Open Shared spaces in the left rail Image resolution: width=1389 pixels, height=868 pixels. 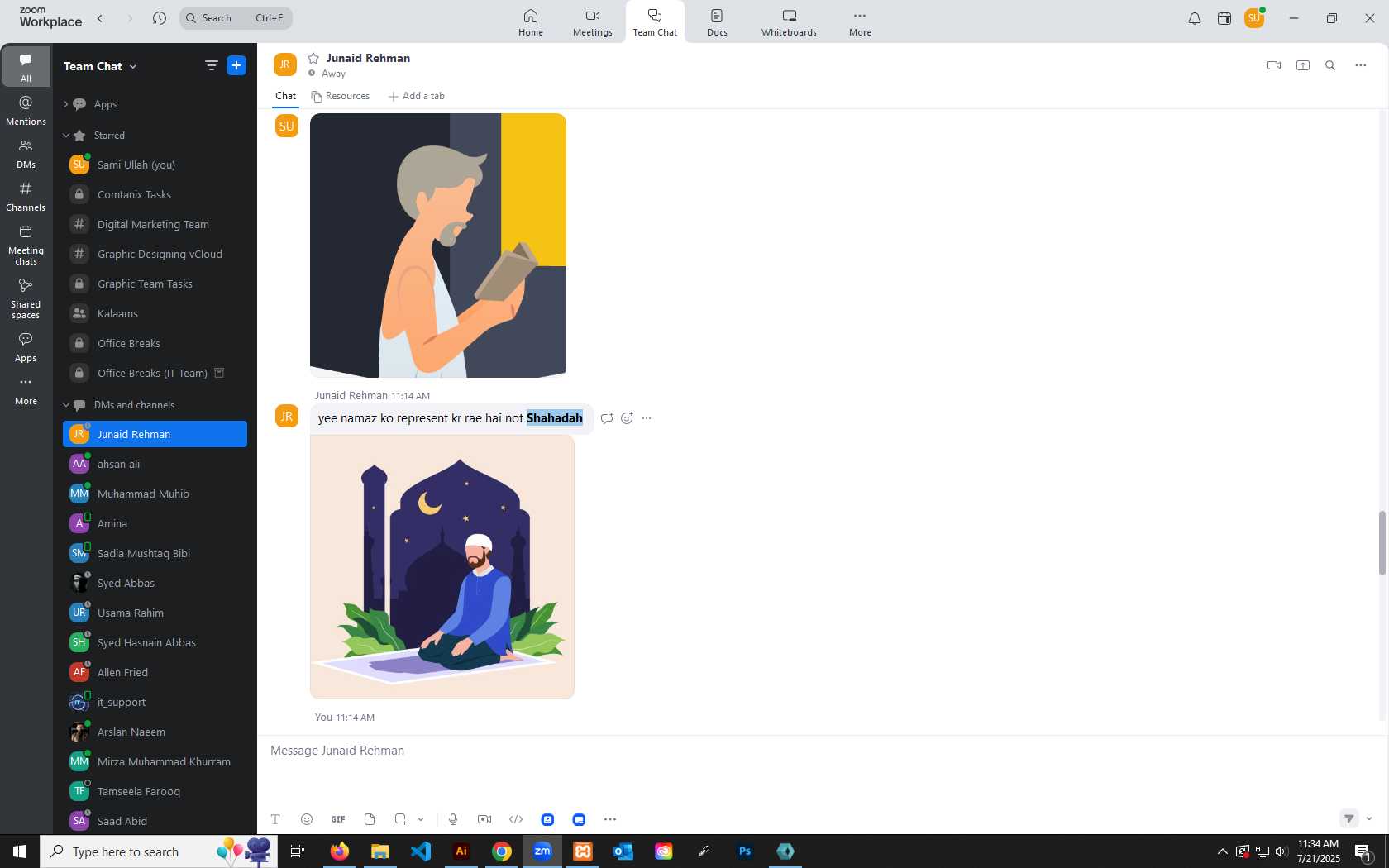[x=26, y=298]
